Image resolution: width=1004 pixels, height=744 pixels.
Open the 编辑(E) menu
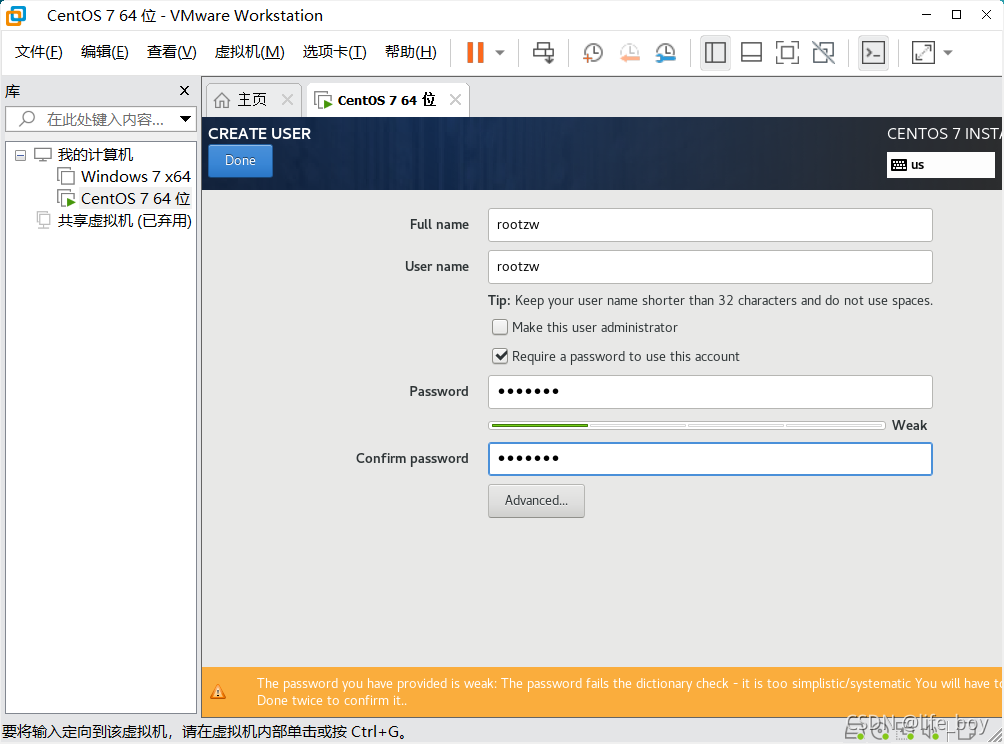(104, 52)
